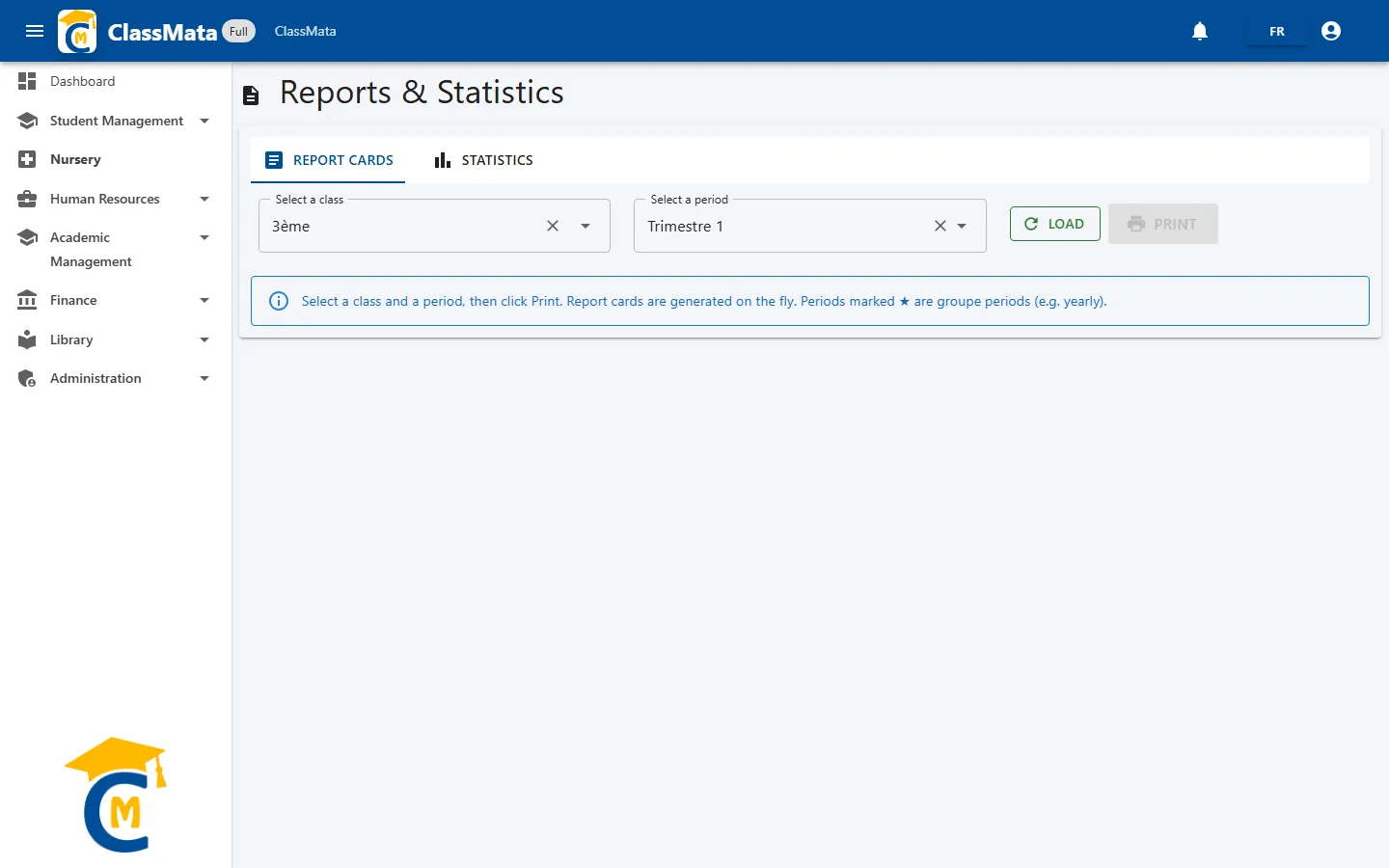
Task: Clear the selected class 3ème
Action: [553, 226]
